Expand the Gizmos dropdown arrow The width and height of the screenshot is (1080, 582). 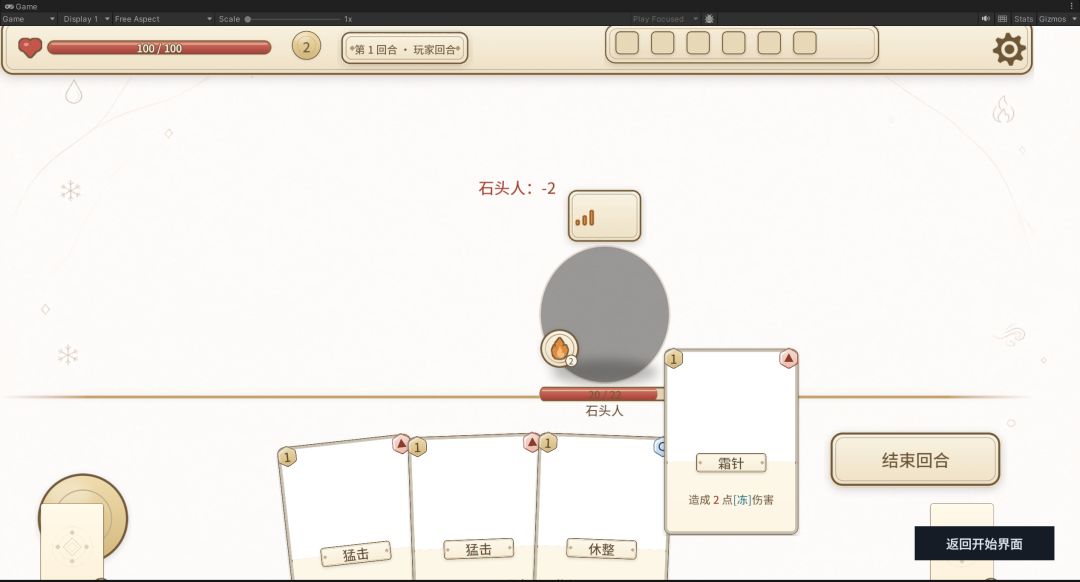pos(1074,19)
